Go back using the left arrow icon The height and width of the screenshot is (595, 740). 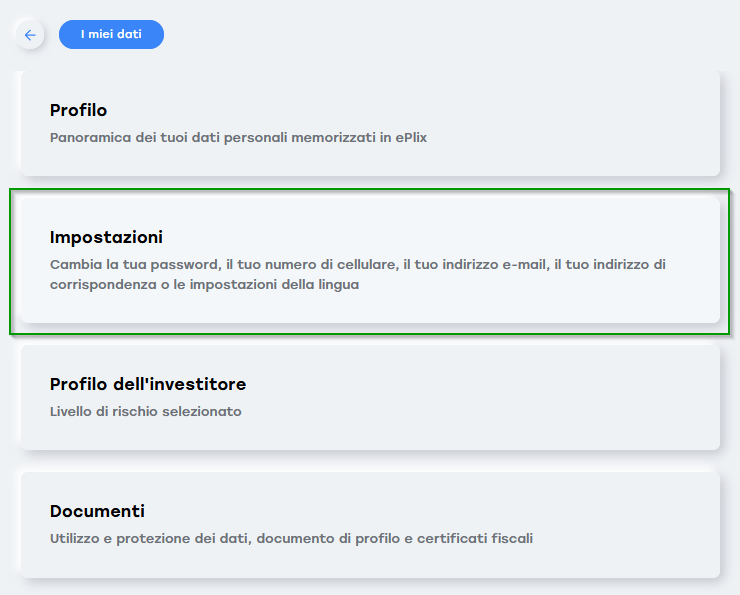[30, 34]
